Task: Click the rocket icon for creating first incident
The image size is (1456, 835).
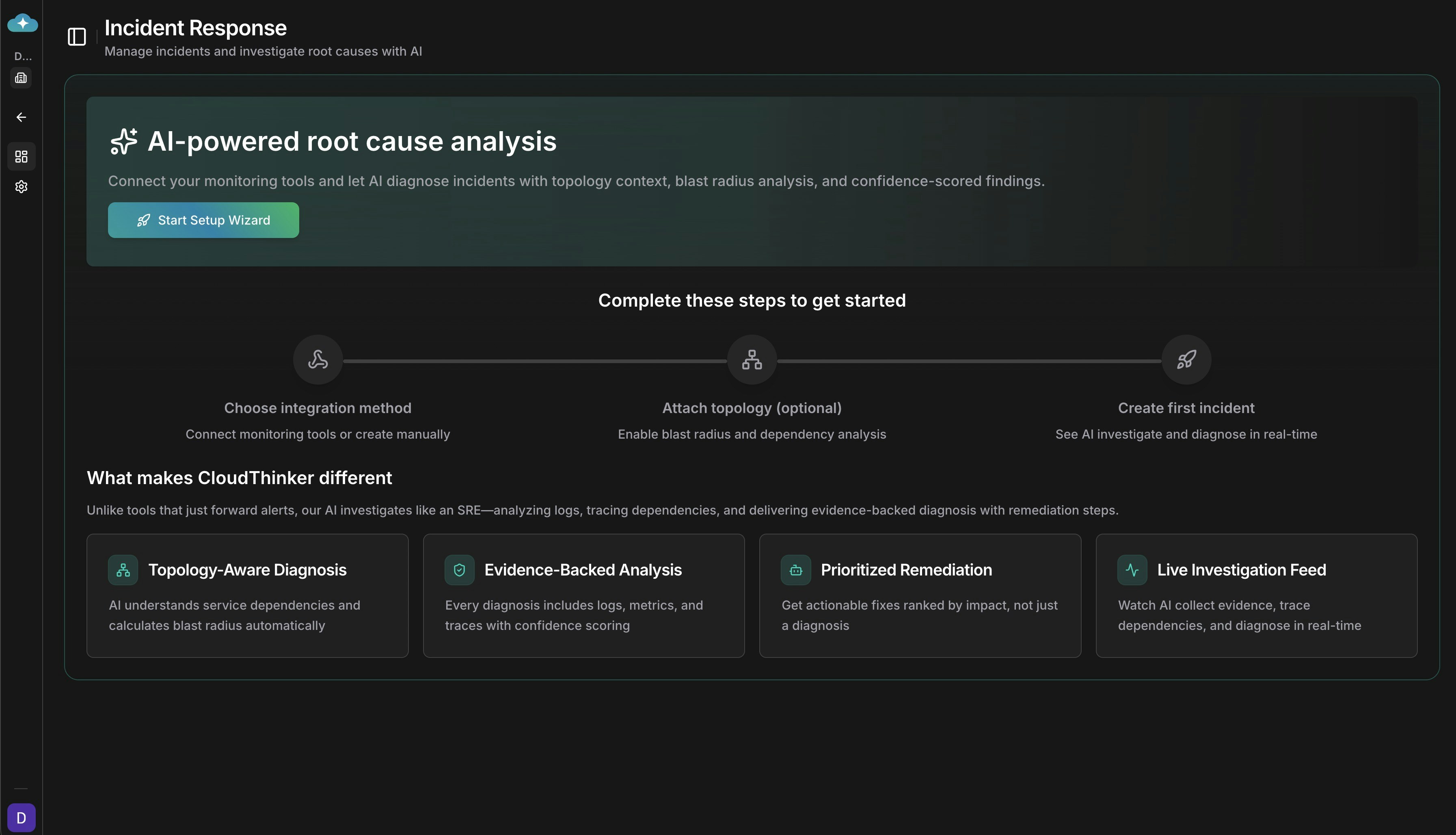Action: click(1186, 359)
